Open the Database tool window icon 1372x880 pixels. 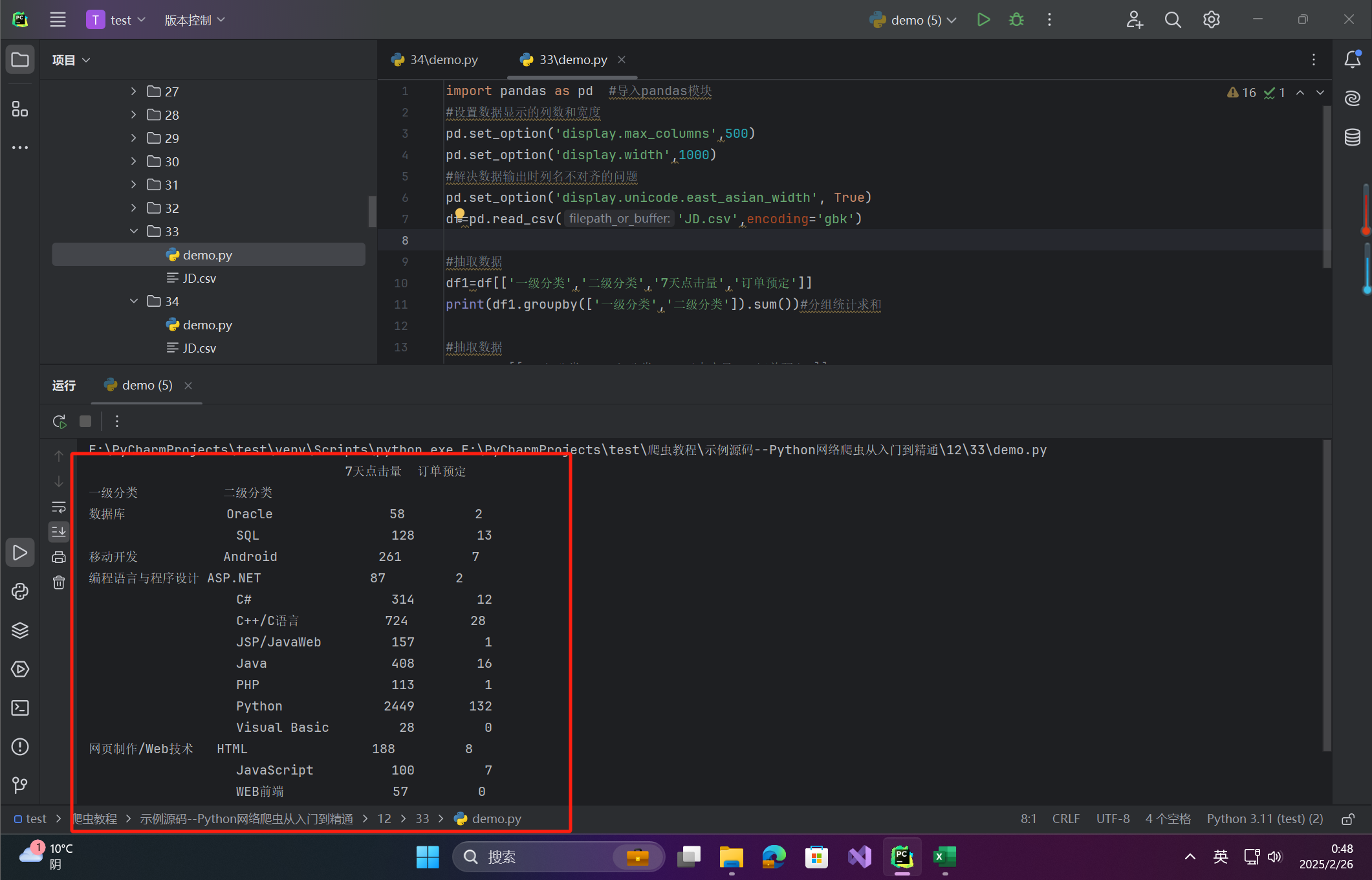(x=1353, y=137)
